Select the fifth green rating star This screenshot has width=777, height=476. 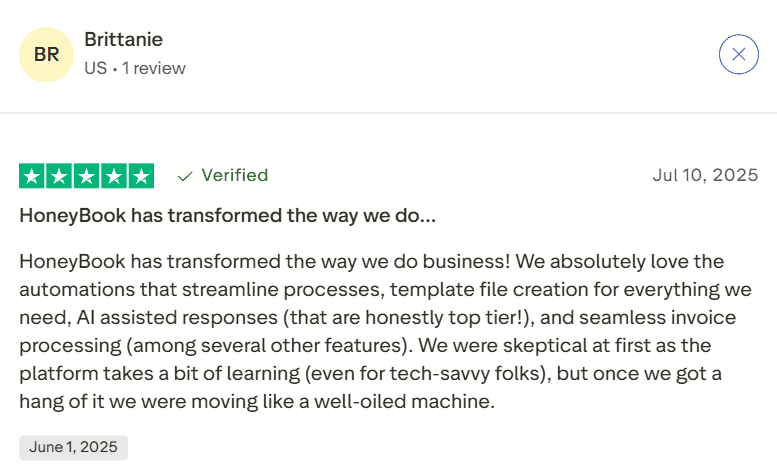(141, 176)
